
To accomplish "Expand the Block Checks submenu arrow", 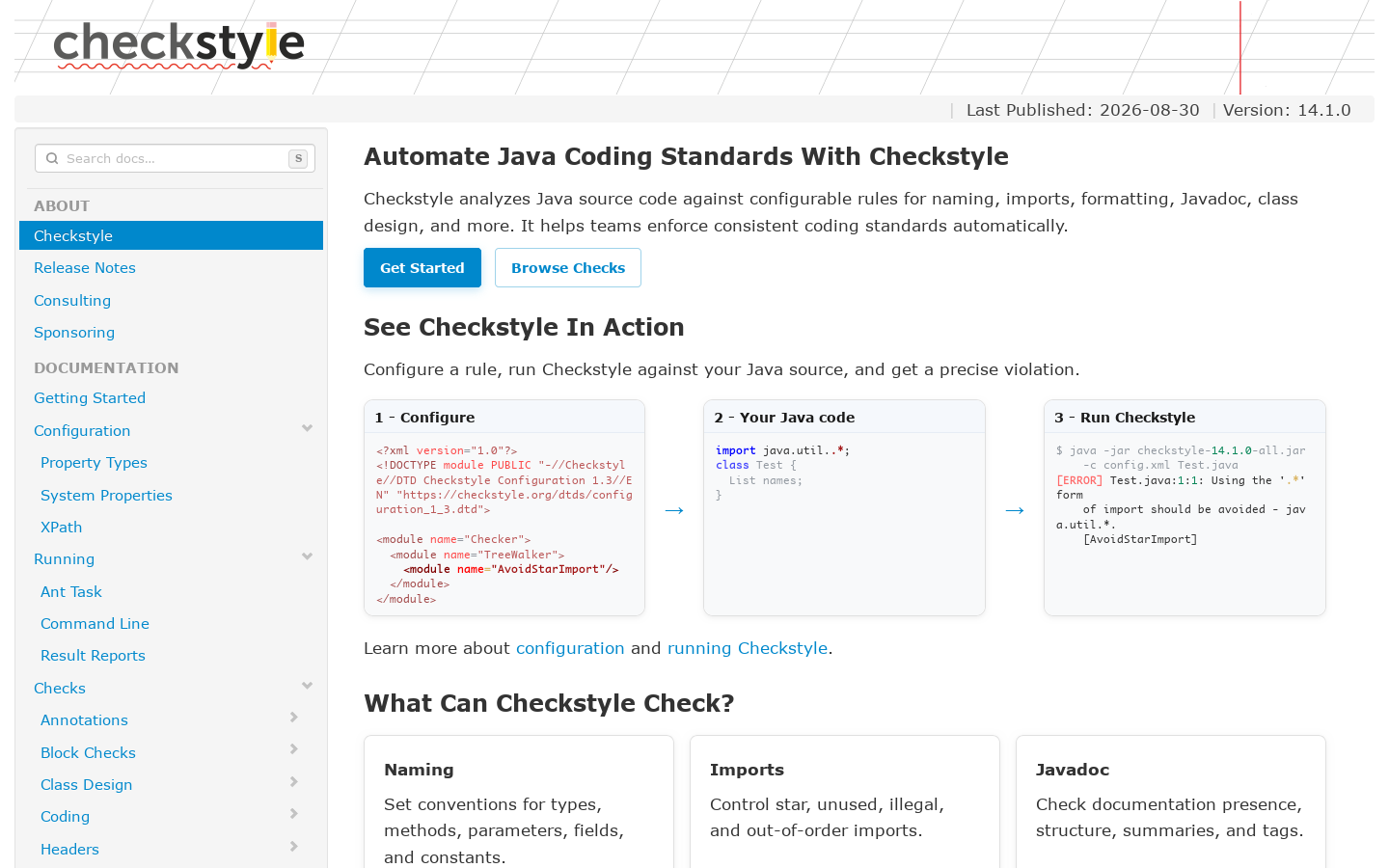I will point(294,749).
